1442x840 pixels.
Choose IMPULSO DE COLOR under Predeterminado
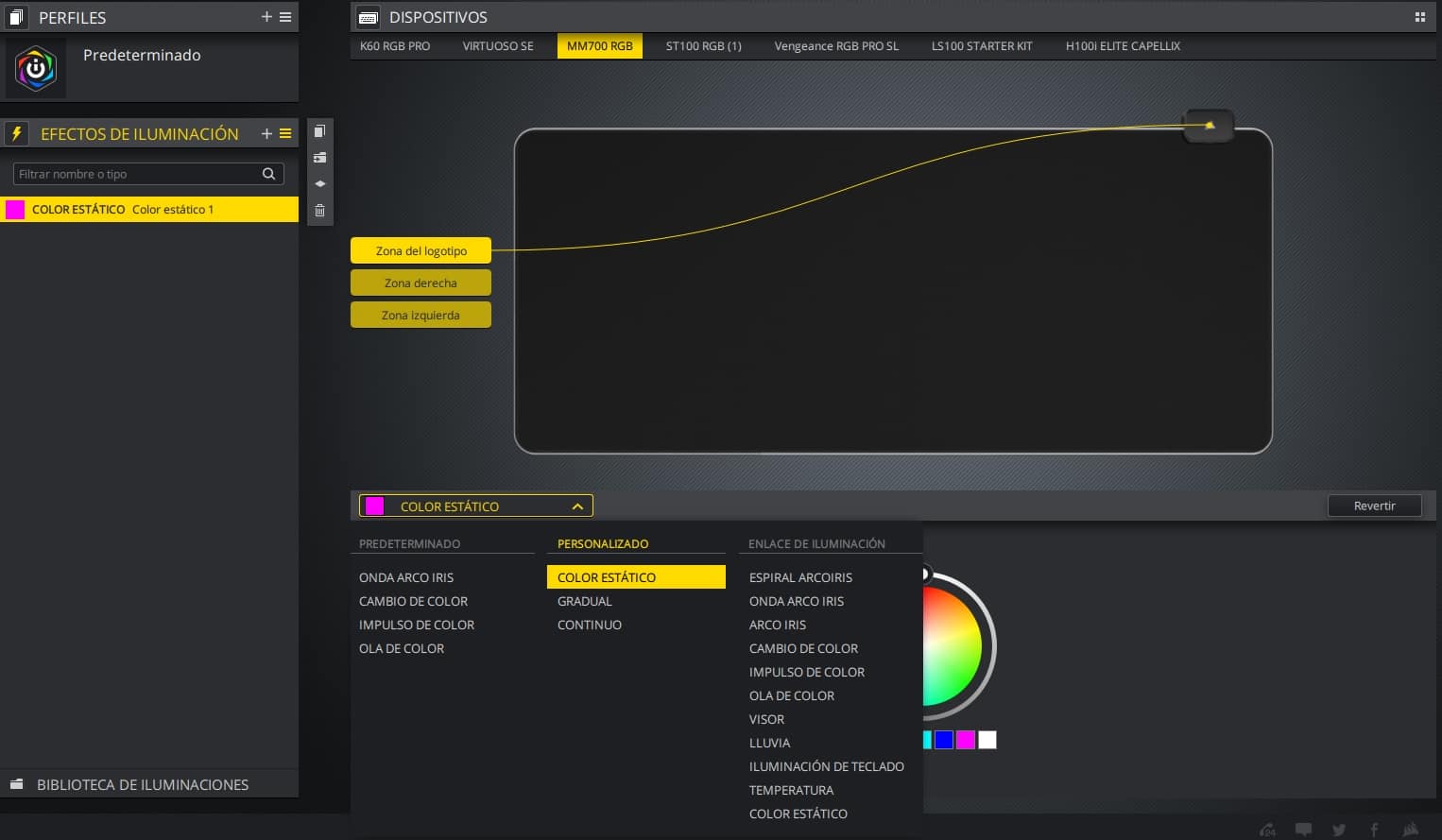417,625
